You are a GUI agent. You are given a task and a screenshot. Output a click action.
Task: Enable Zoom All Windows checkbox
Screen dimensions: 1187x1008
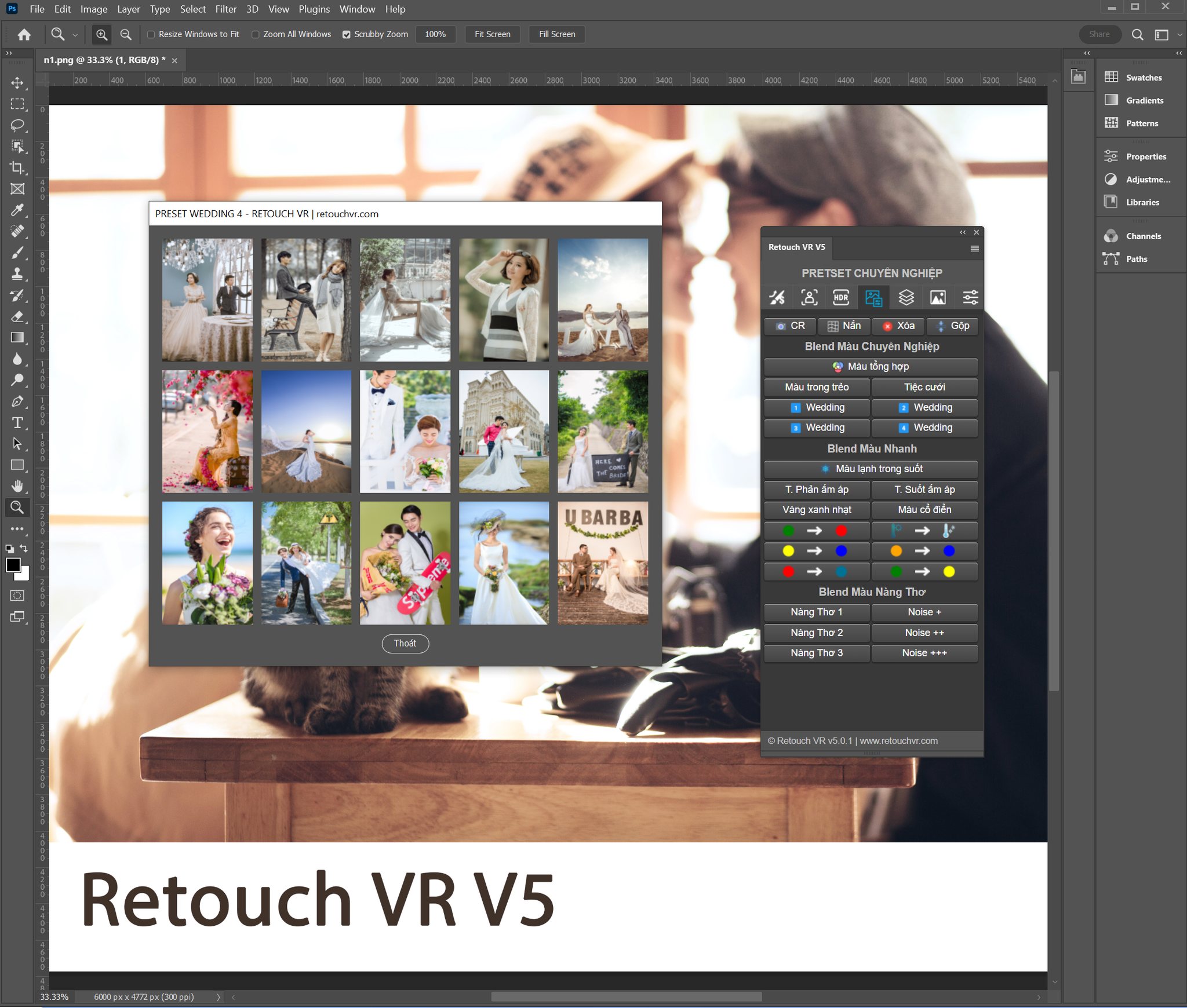tap(256, 35)
